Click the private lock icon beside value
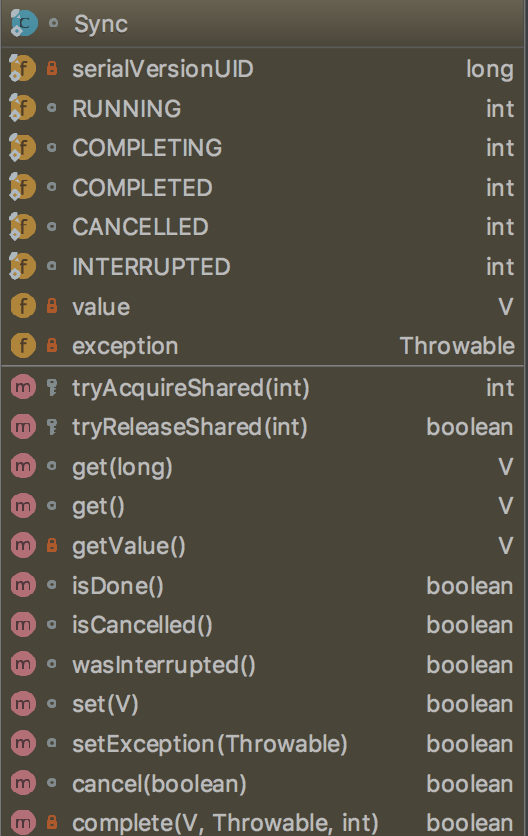 [x=52, y=306]
